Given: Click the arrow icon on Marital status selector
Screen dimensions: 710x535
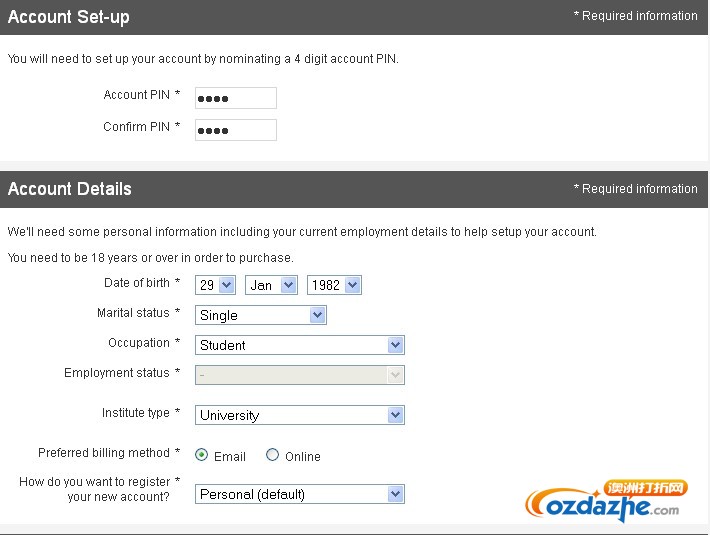Looking at the screenshot, I should point(317,315).
